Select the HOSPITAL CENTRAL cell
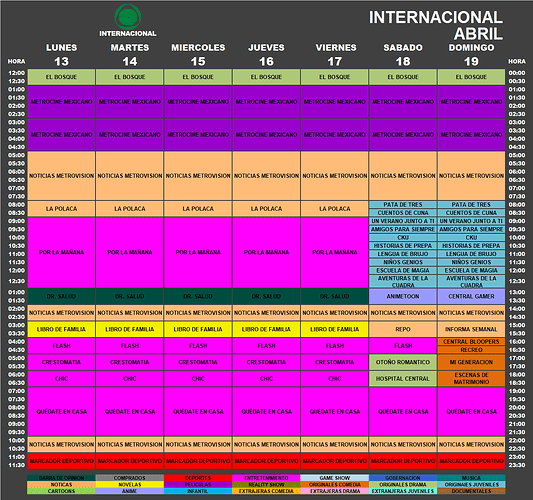 click(403, 378)
